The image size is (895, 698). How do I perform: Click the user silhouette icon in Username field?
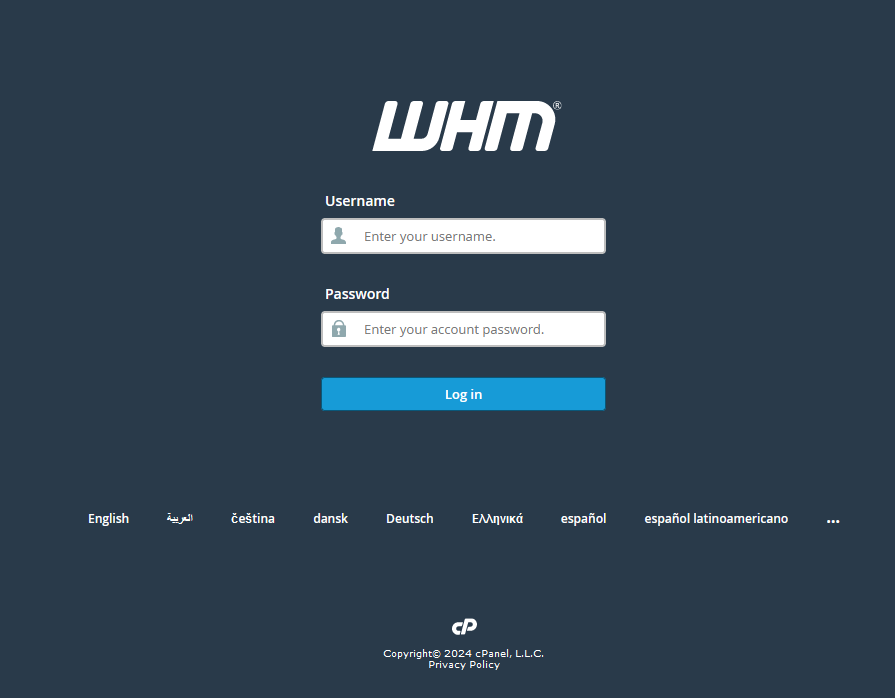[x=338, y=236]
